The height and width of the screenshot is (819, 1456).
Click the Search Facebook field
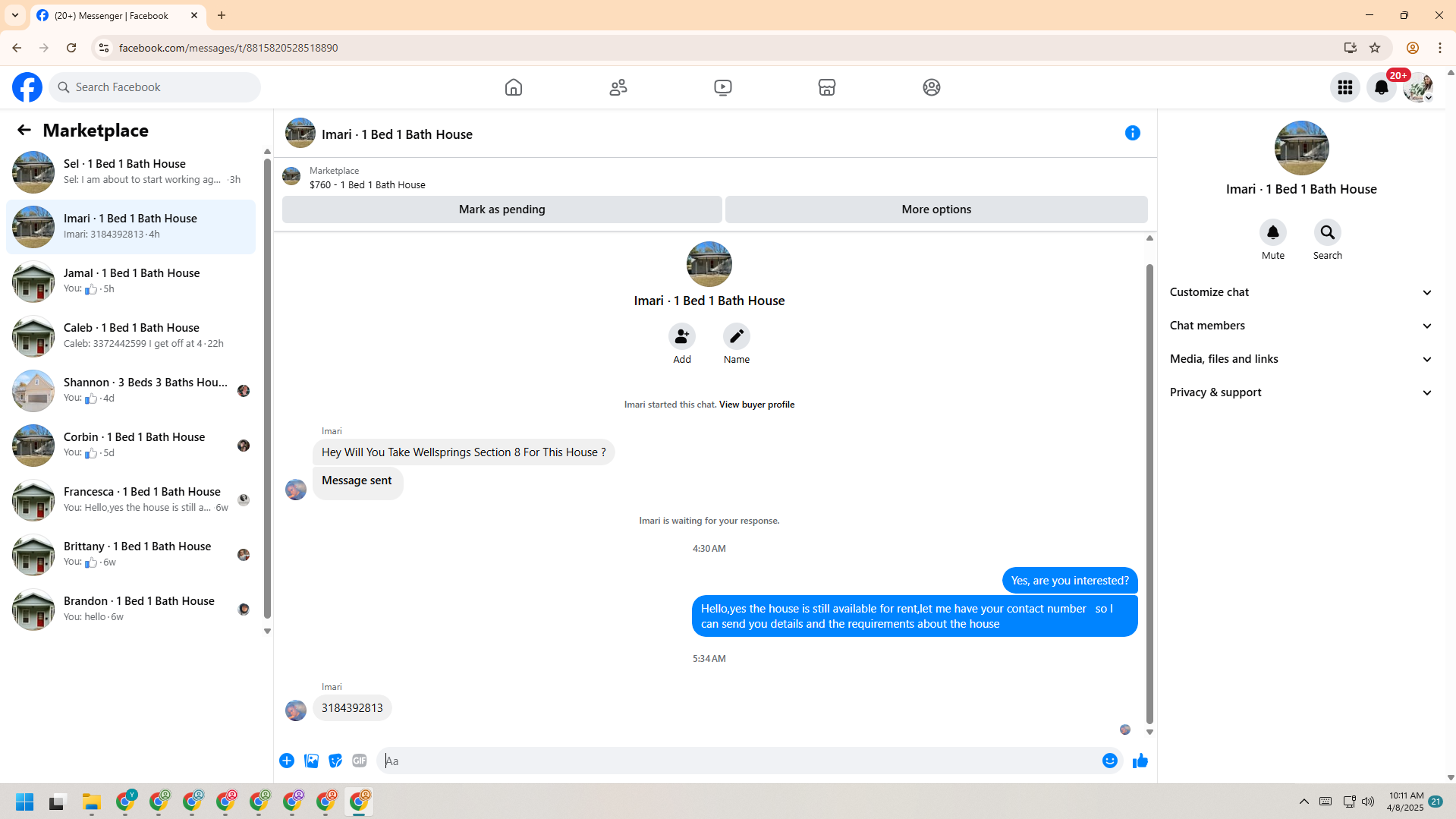click(156, 87)
